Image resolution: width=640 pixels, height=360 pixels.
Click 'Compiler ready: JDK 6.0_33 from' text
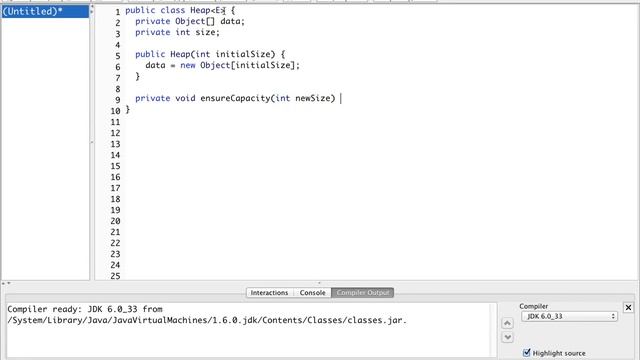click(x=85, y=309)
